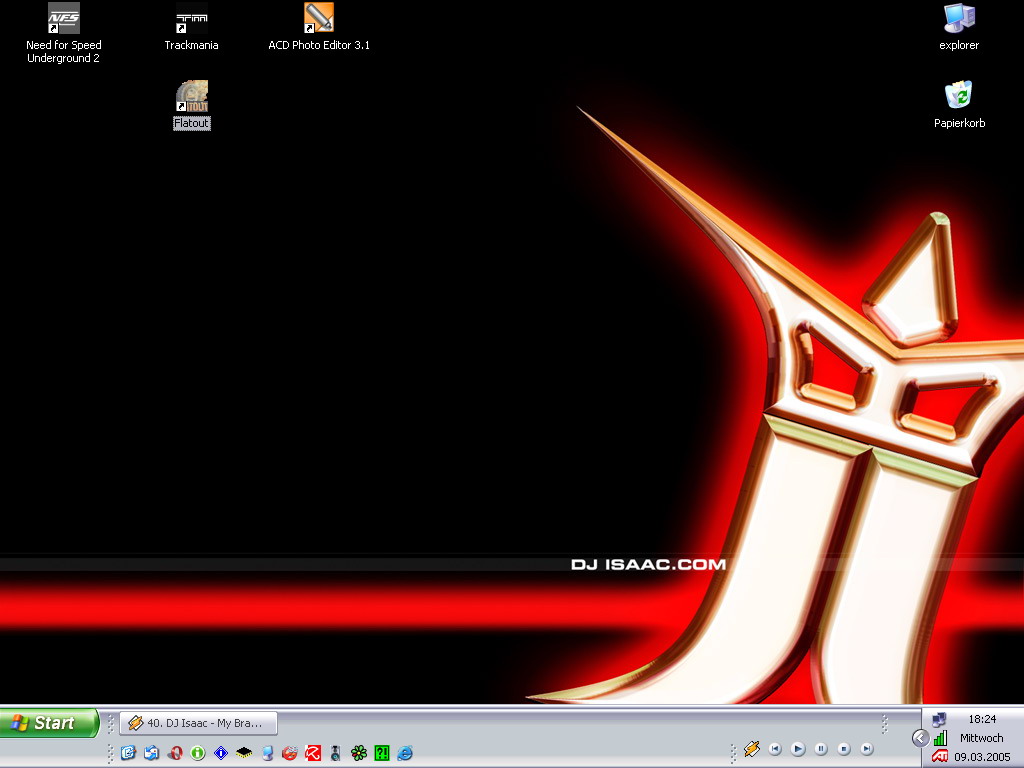Open the explorer desktop icon

tap(959, 27)
